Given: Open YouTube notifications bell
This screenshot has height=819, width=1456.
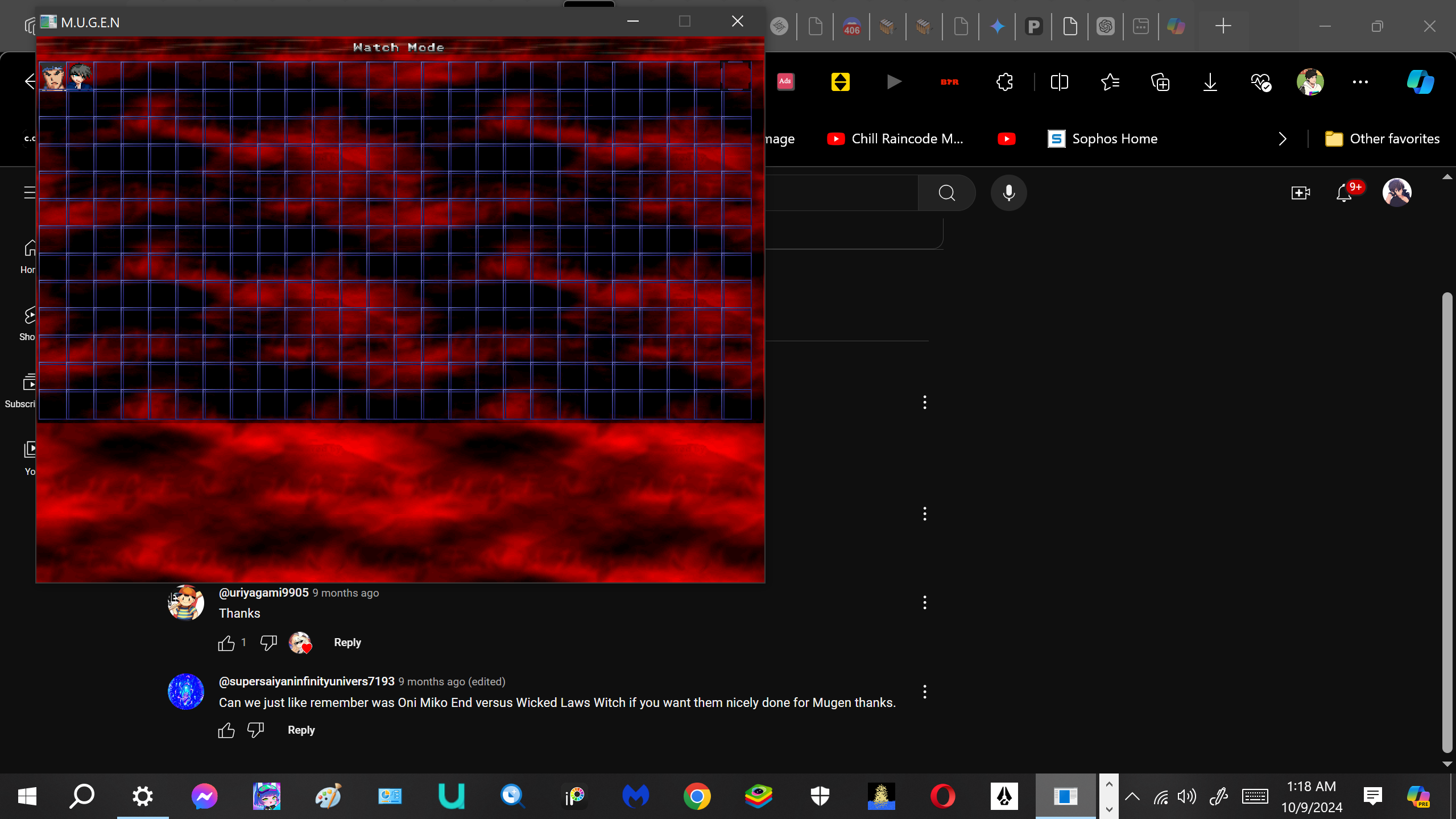Looking at the screenshot, I should 1344,193.
